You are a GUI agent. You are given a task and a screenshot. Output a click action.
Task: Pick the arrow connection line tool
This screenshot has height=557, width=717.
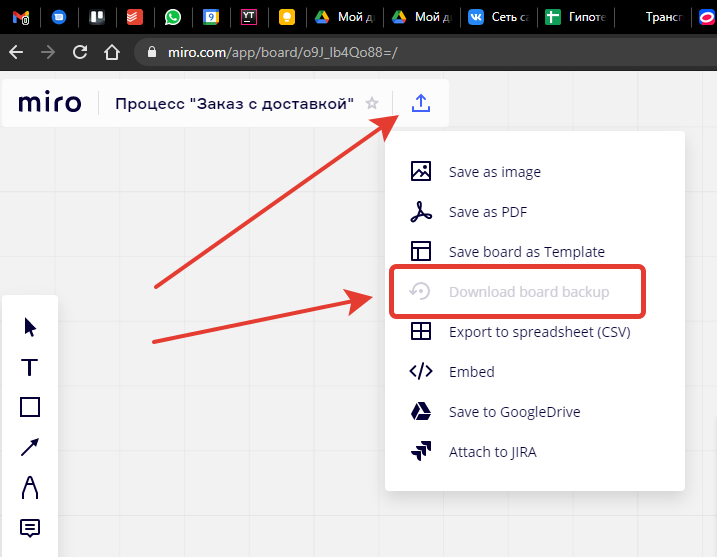[x=30, y=447]
